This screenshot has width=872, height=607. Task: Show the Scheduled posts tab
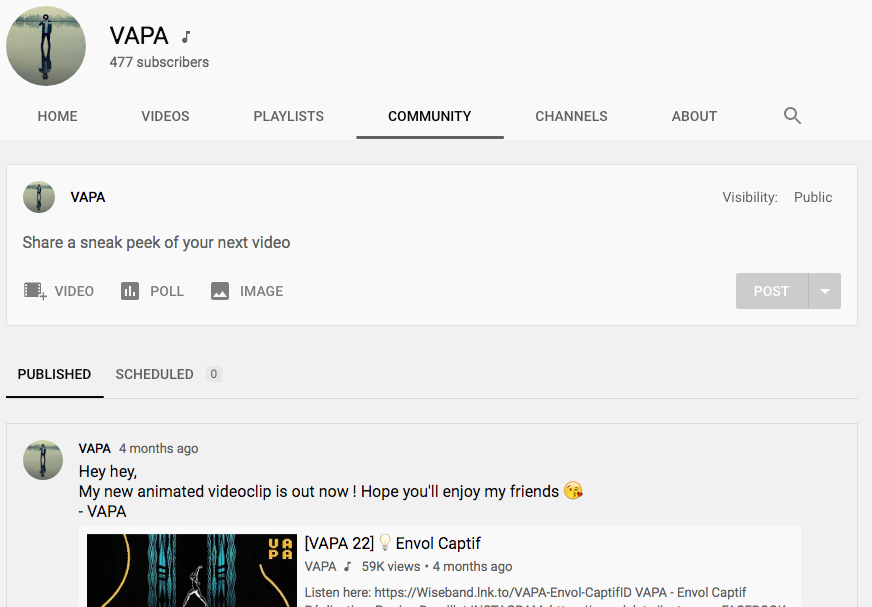[155, 374]
